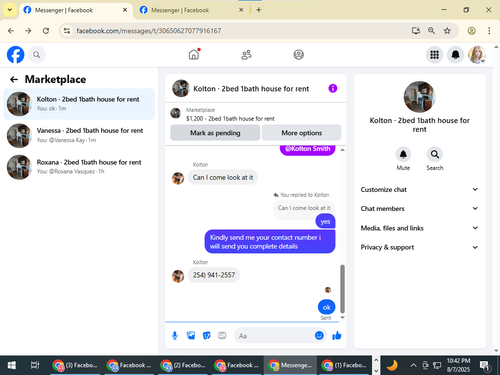Close the second Messenger tab
This screenshot has width=500, height=375.
pos(241,10)
